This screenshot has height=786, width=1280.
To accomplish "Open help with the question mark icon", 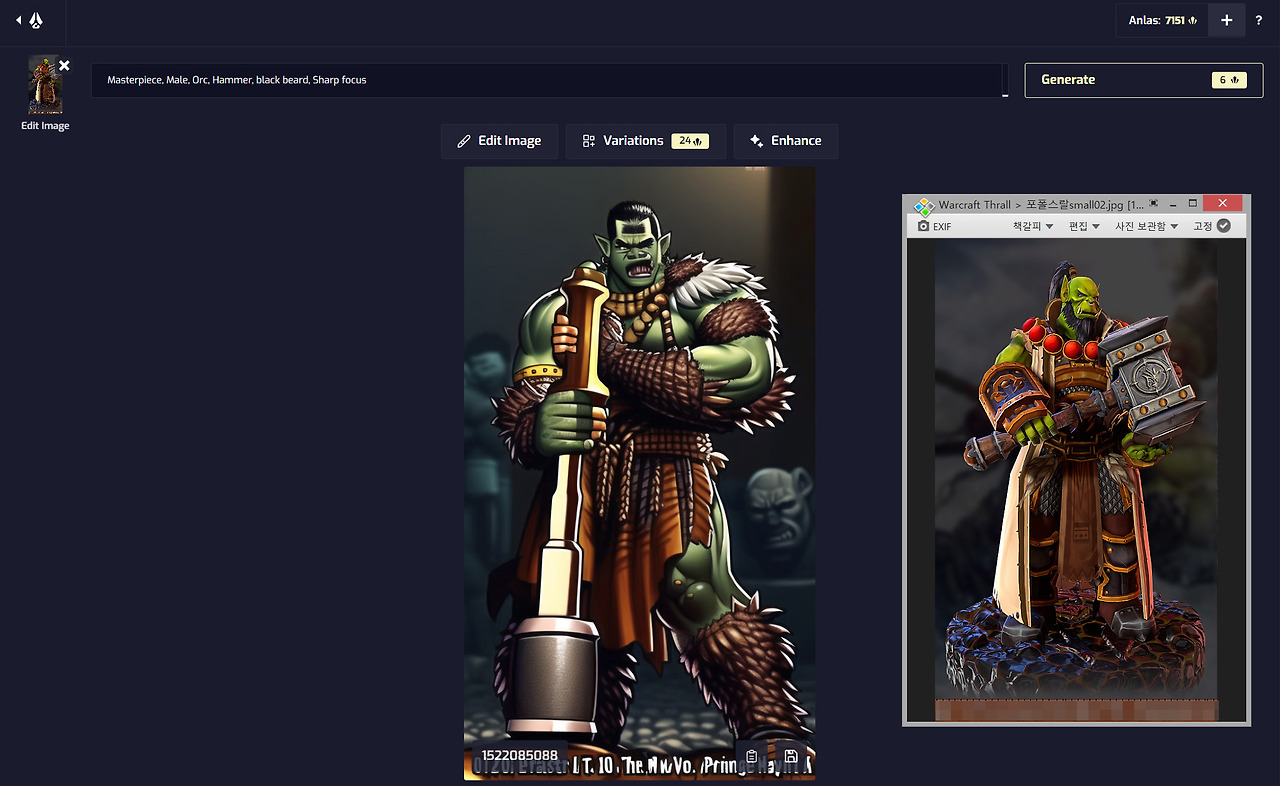I will pos(1258,20).
